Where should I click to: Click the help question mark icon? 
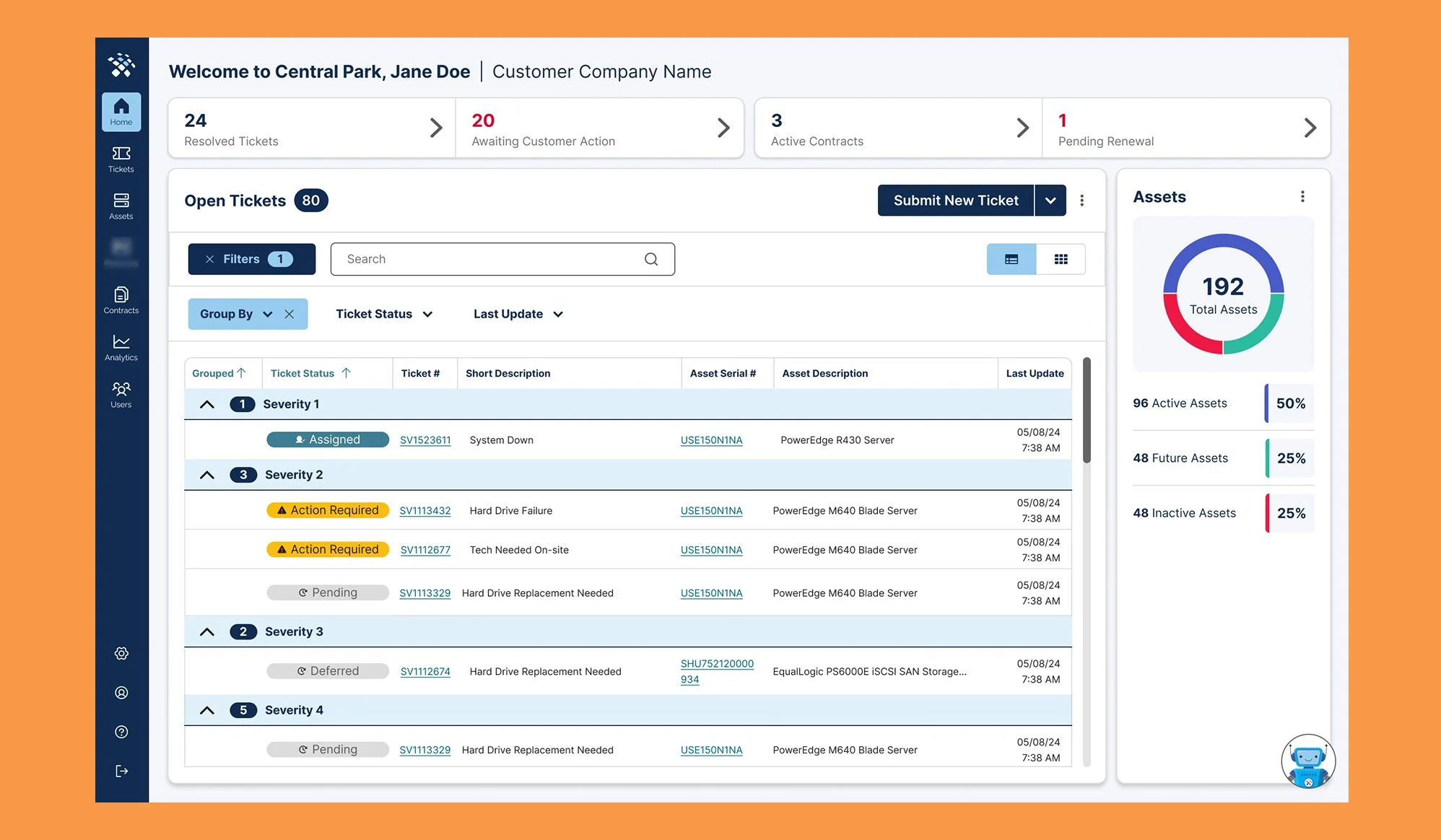121,732
